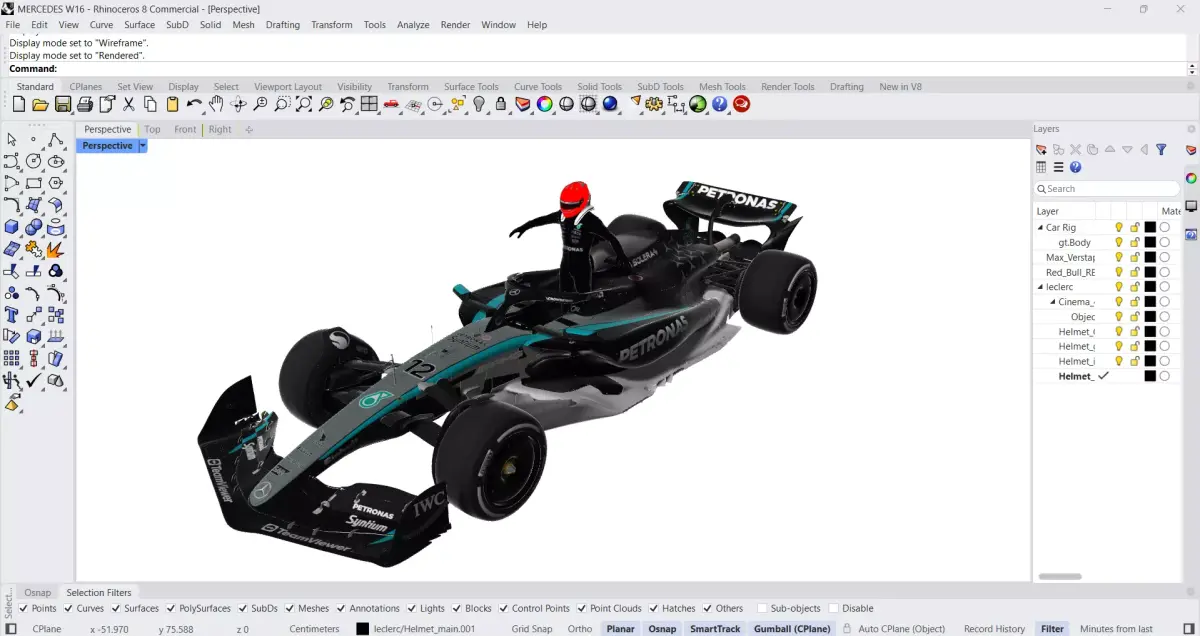
Task: Switch to the Top viewport tab
Action: [152, 129]
